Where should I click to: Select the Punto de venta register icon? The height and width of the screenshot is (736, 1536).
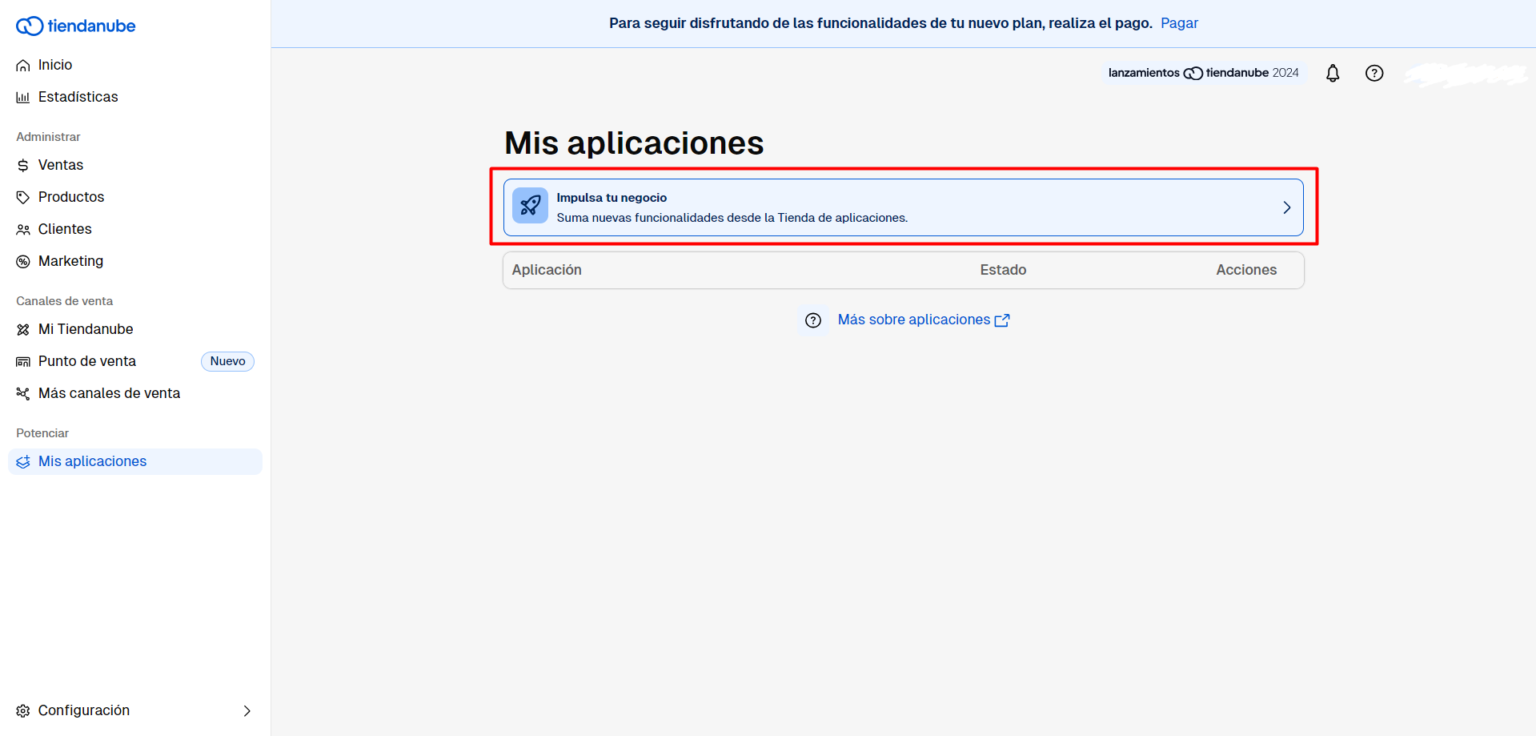tap(22, 360)
